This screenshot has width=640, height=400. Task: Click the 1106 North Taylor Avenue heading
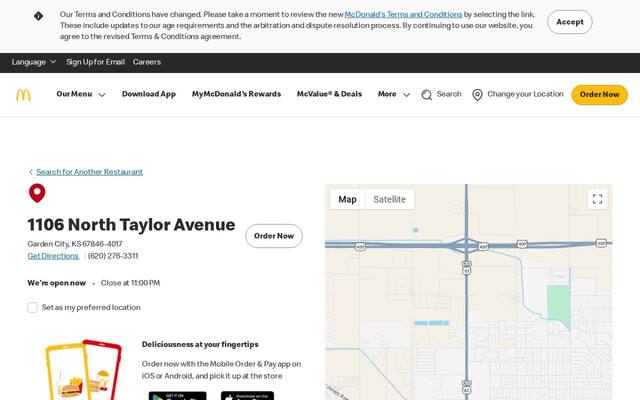pyautogui.click(x=131, y=224)
